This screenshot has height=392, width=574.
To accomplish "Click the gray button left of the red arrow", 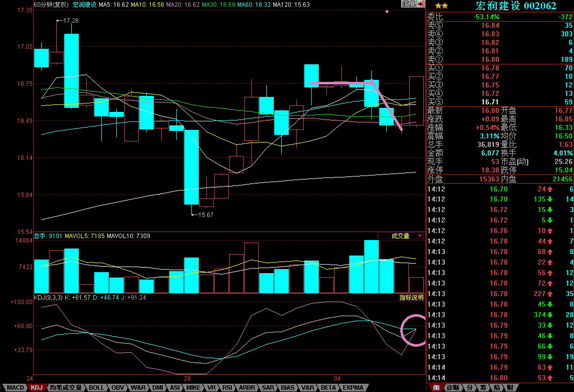I will (409, 4).
